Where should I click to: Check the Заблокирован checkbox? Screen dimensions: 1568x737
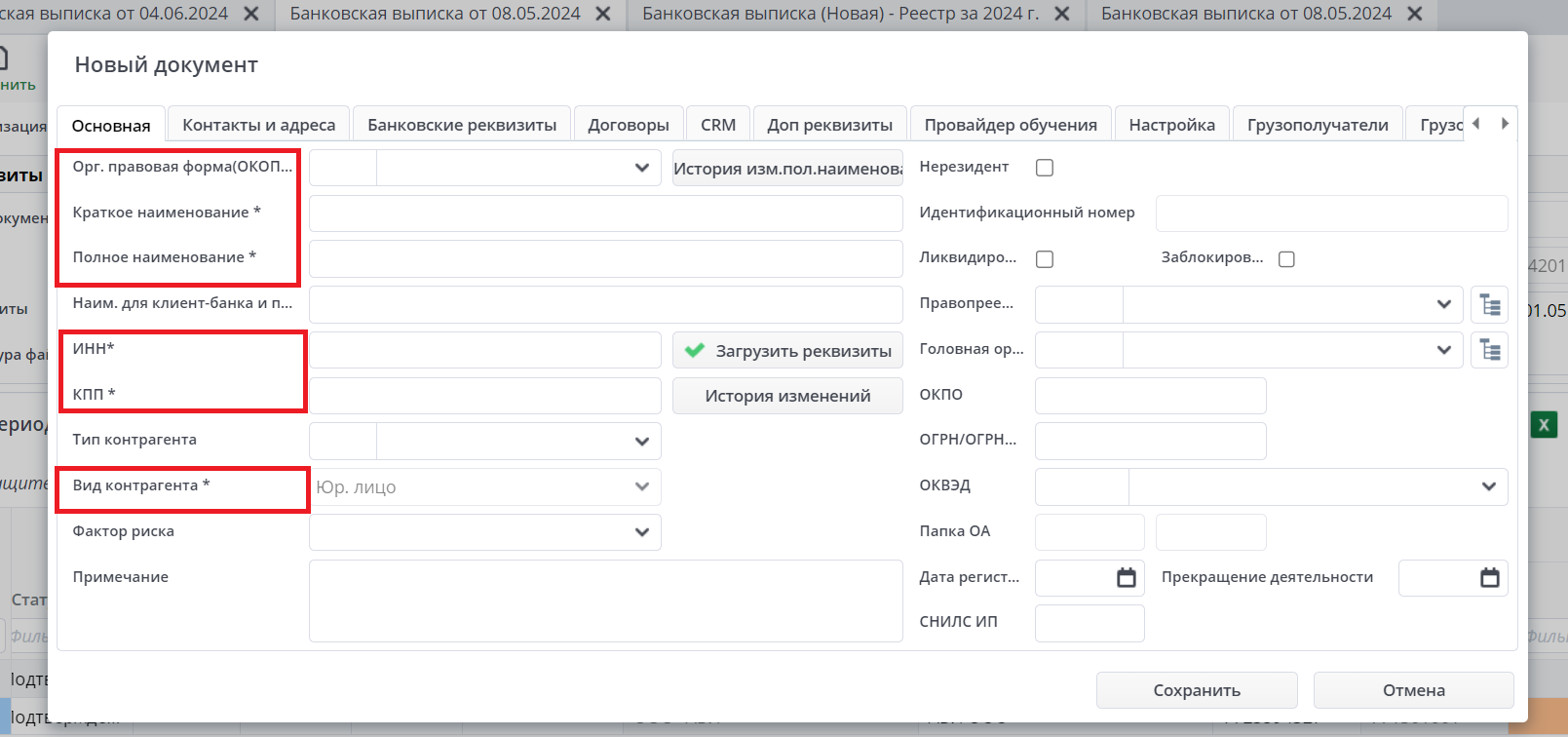(1286, 259)
